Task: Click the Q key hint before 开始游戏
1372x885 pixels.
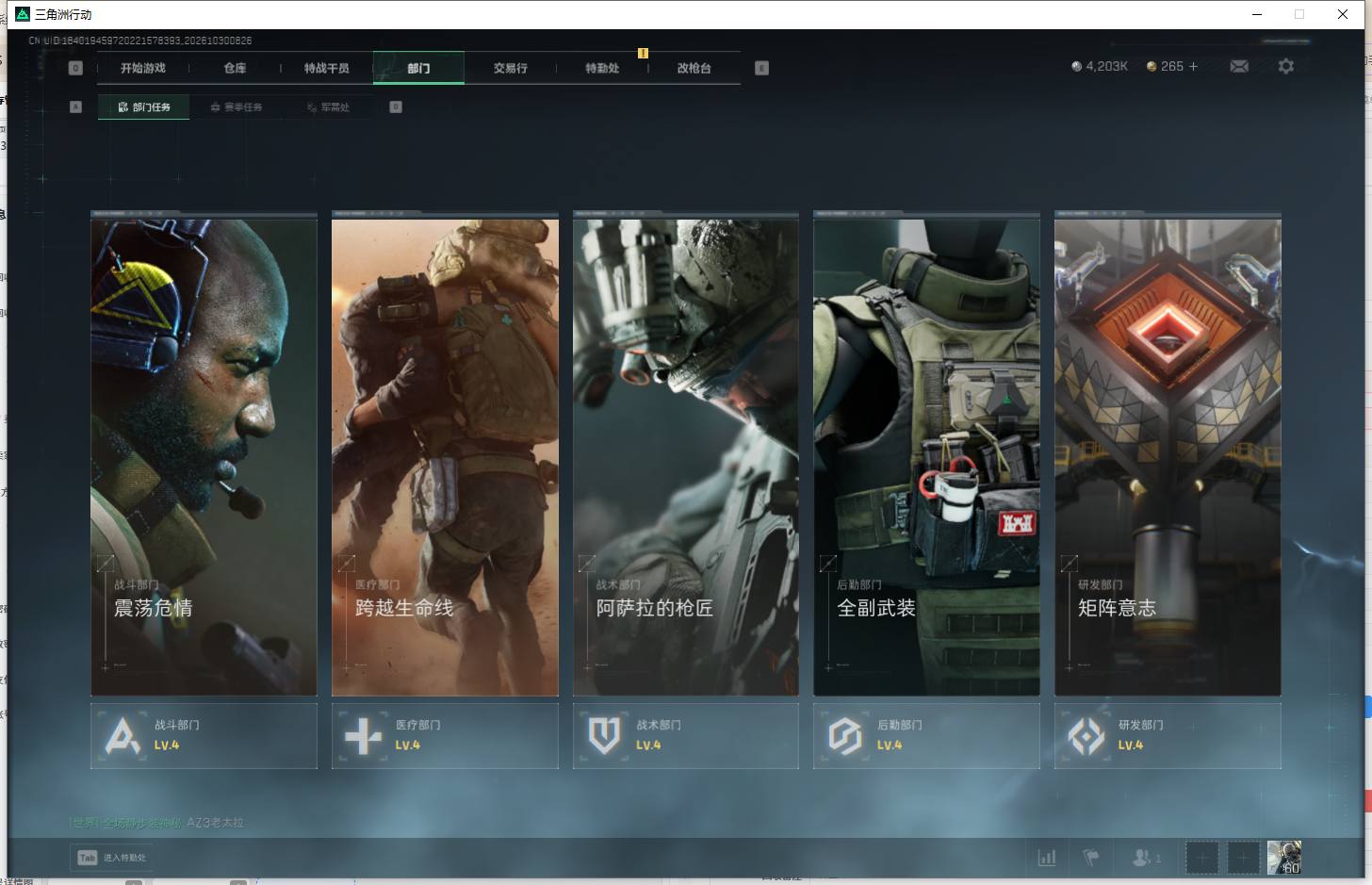Action: (76, 68)
